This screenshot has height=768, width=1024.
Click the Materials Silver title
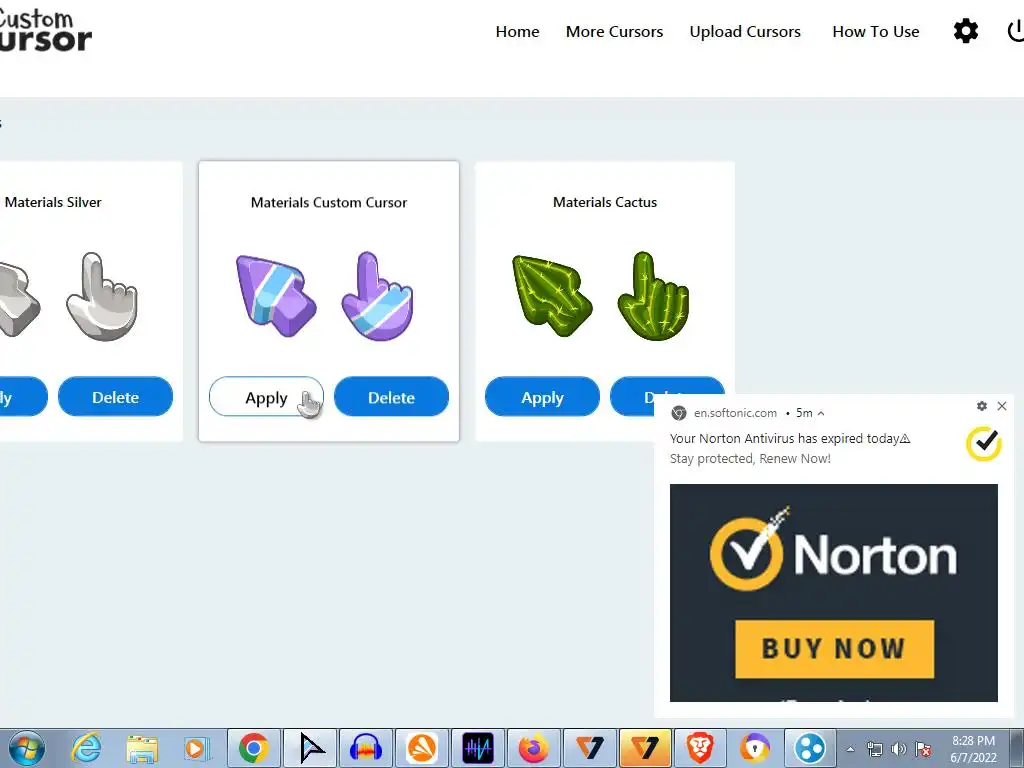click(53, 202)
